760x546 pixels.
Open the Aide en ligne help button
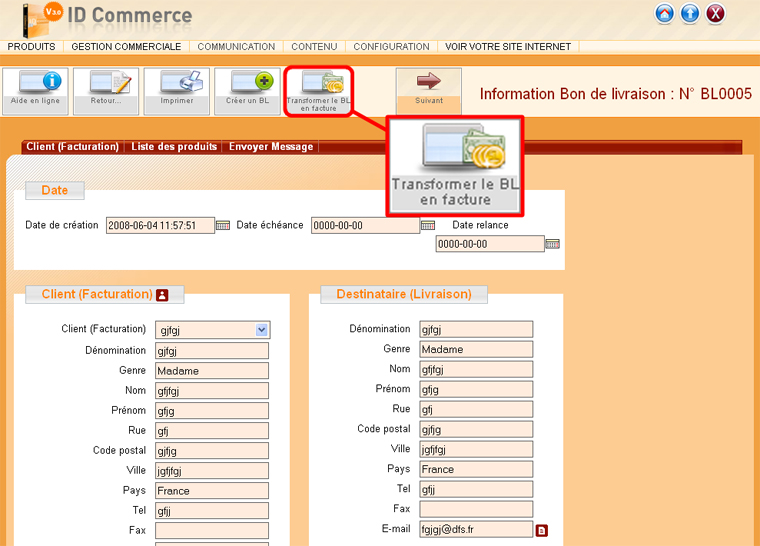click(35, 91)
